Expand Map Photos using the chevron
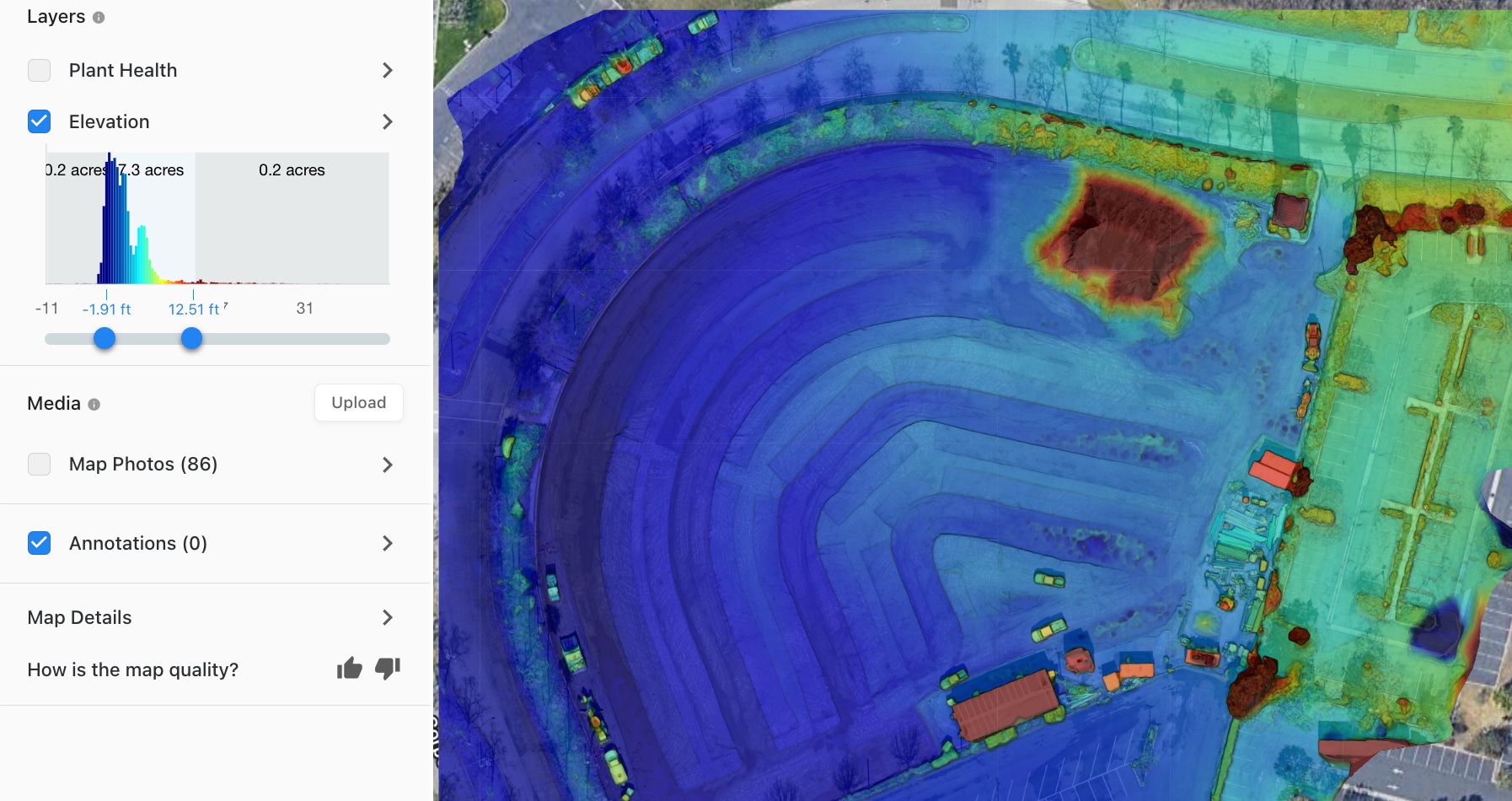The image size is (1512, 801). point(388,465)
